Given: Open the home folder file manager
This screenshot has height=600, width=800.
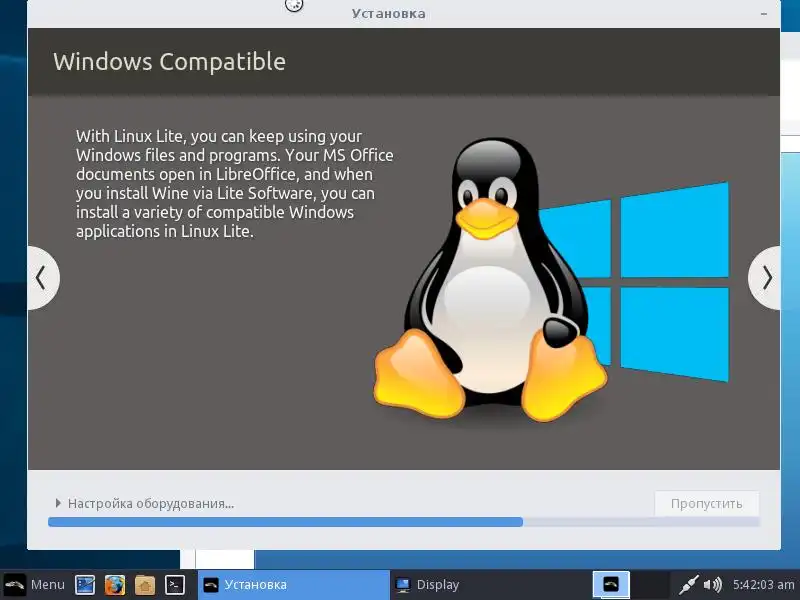Looking at the screenshot, I should click(145, 585).
